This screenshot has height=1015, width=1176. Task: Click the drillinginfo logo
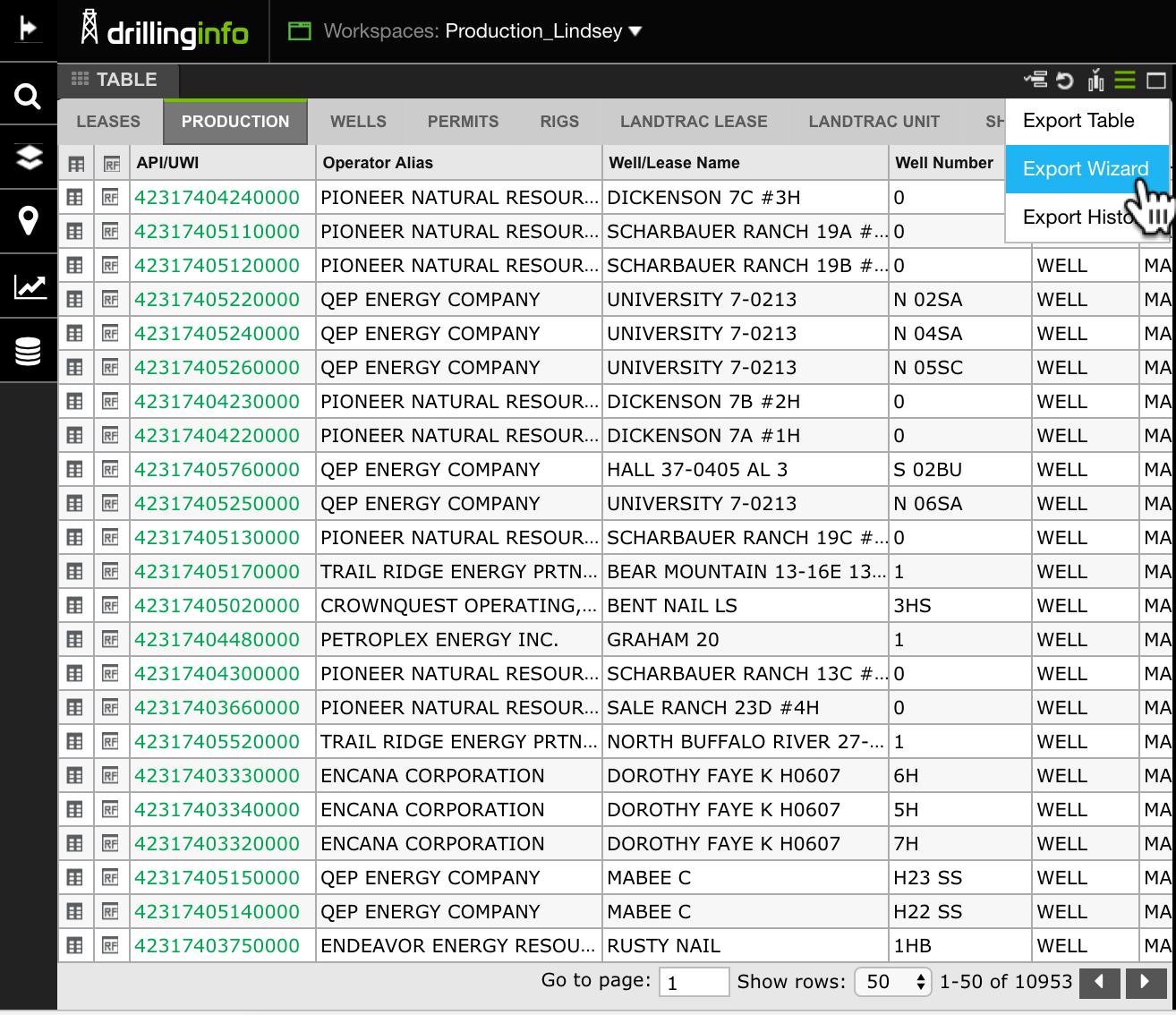164,30
